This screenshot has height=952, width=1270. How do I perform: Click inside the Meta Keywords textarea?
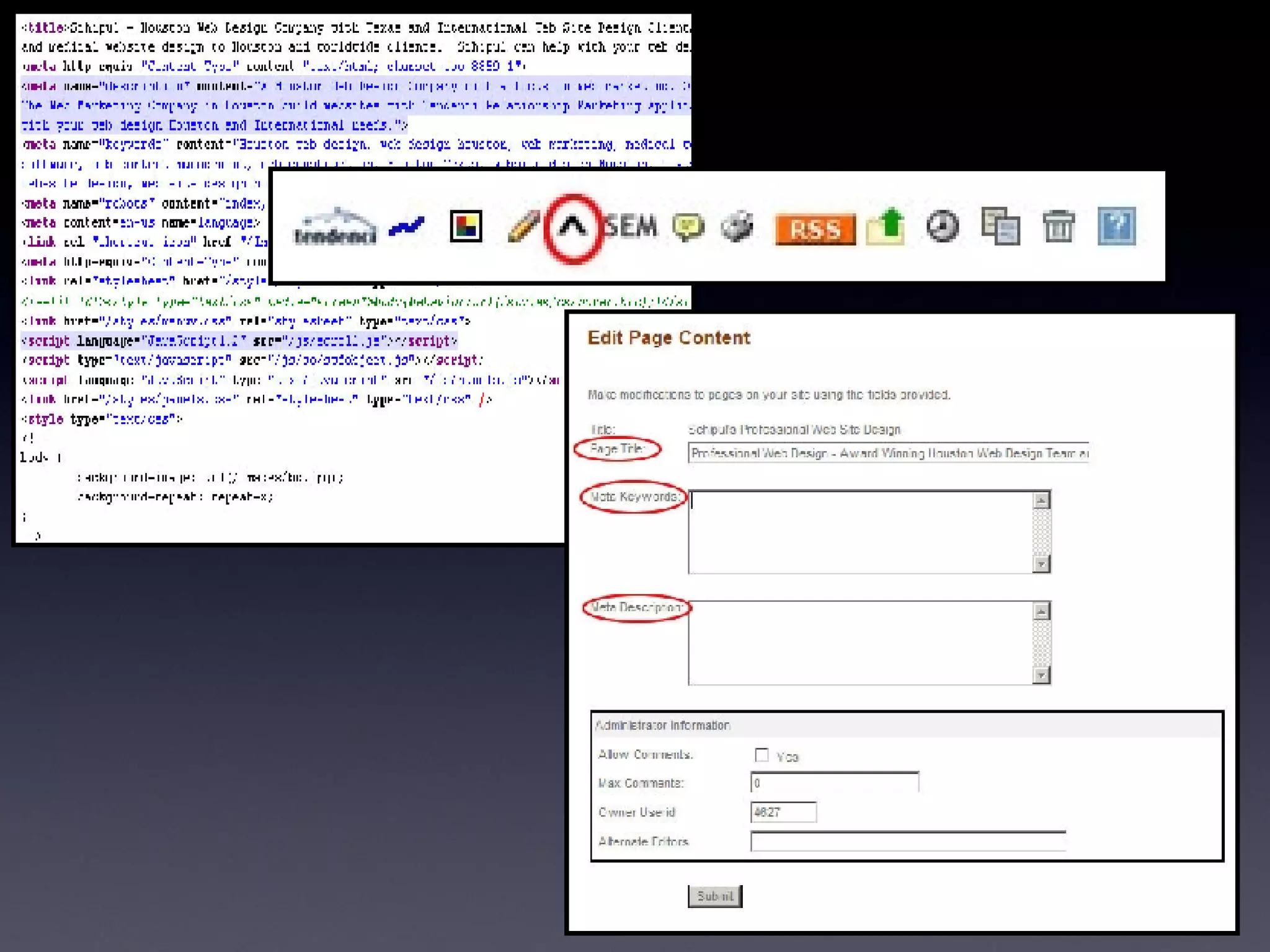click(860, 532)
